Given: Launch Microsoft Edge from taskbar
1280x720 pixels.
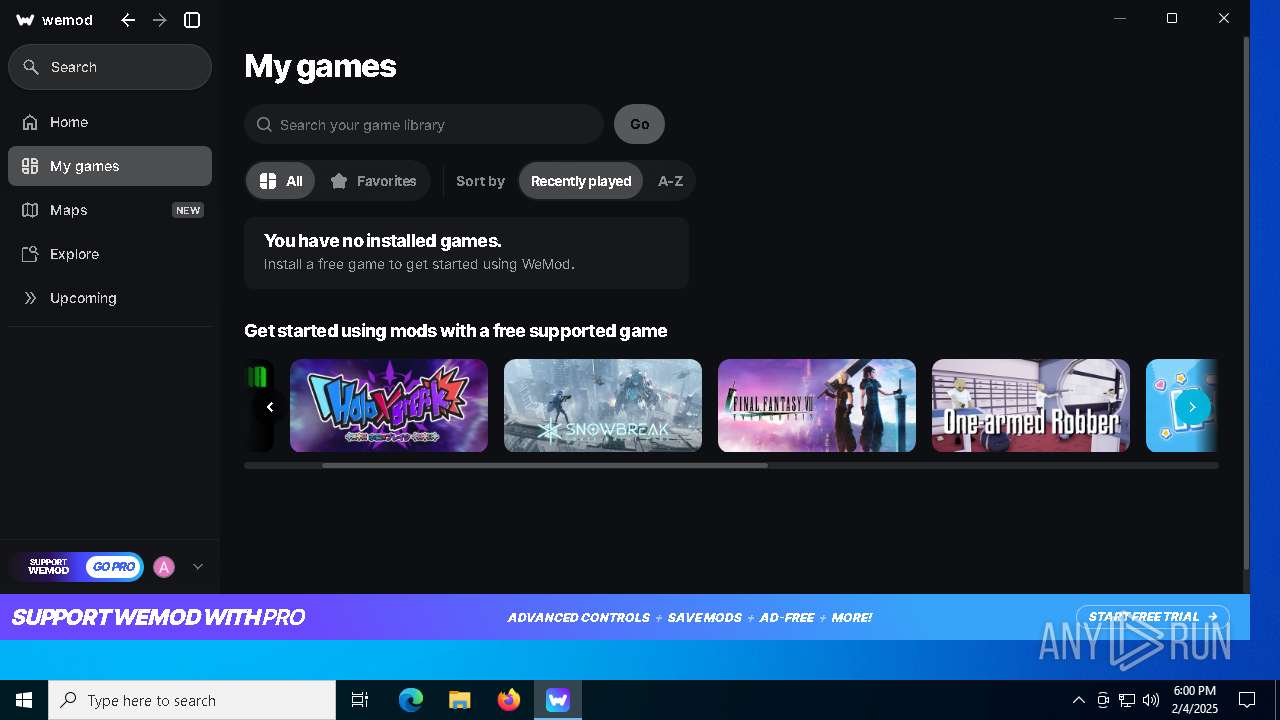Looking at the screenshot, I should (x=411, y=700).
